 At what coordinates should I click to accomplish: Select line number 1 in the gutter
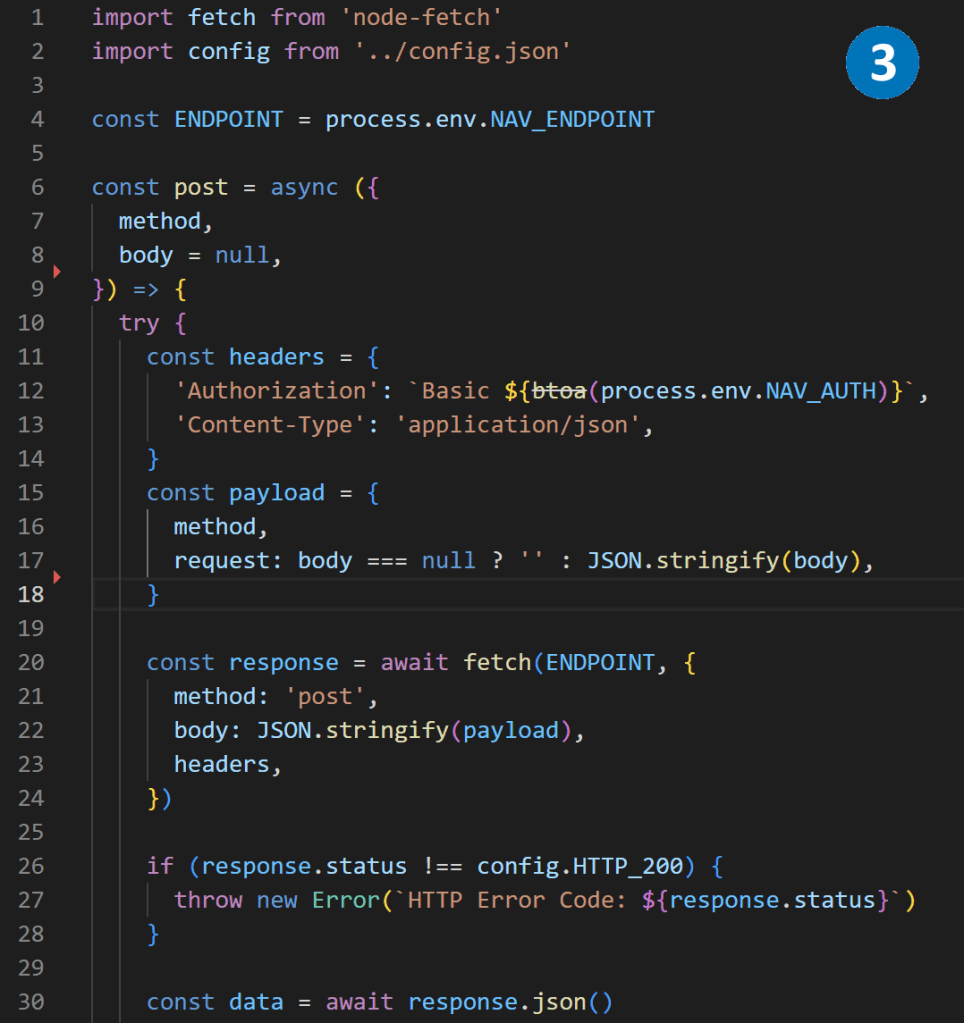[37, 17]
